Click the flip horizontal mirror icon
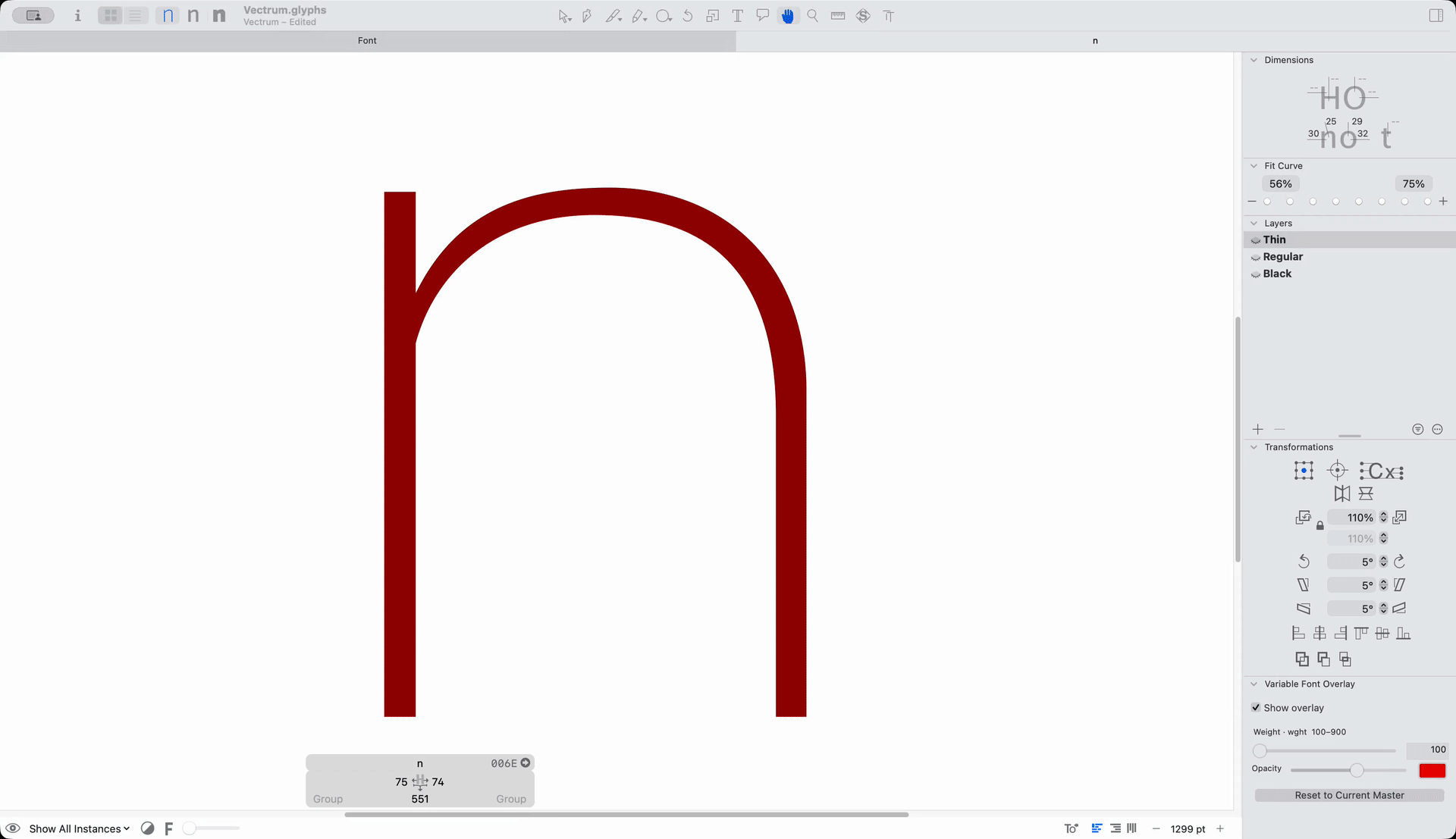 tap(1341, 493)
